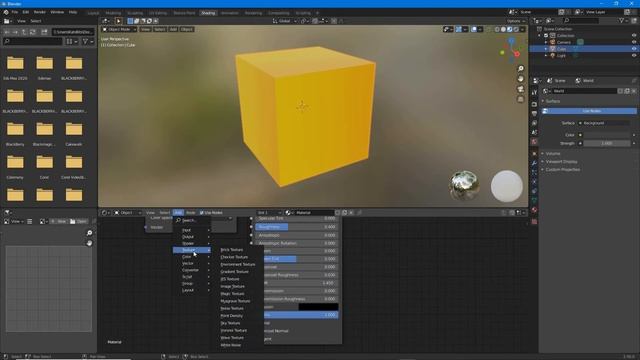
Task: Click the image editor zoom magnifier icon
Action: pos(89,233)
